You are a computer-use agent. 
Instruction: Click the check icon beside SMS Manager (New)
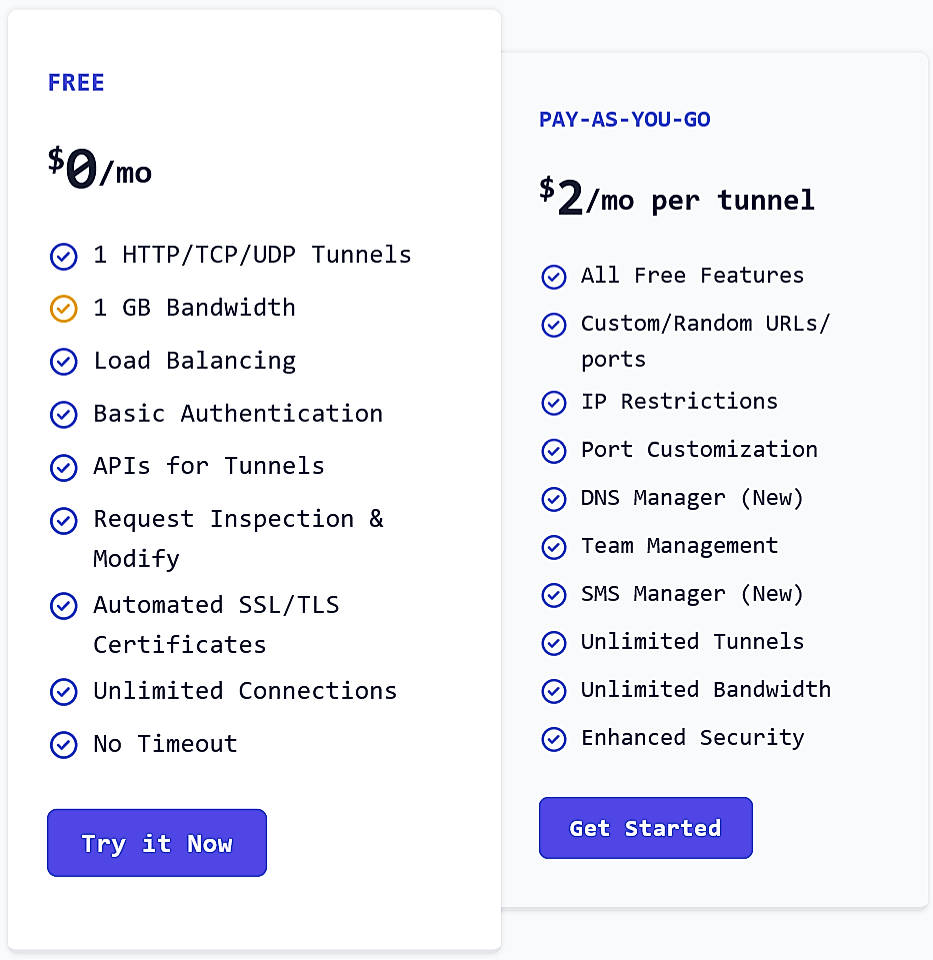click(554, 595)
